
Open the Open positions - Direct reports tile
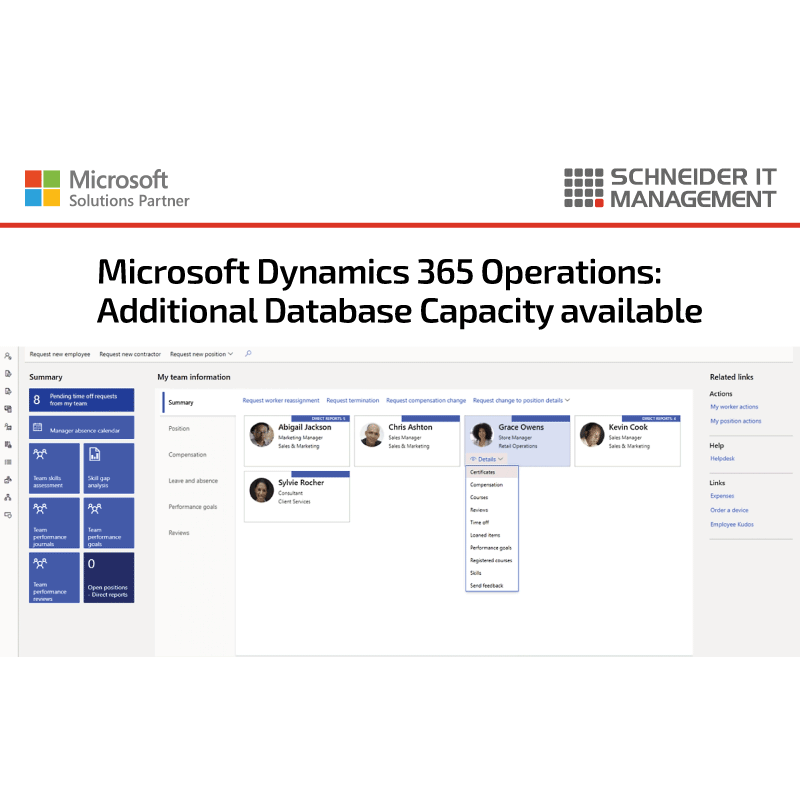[x=109, y=578]
